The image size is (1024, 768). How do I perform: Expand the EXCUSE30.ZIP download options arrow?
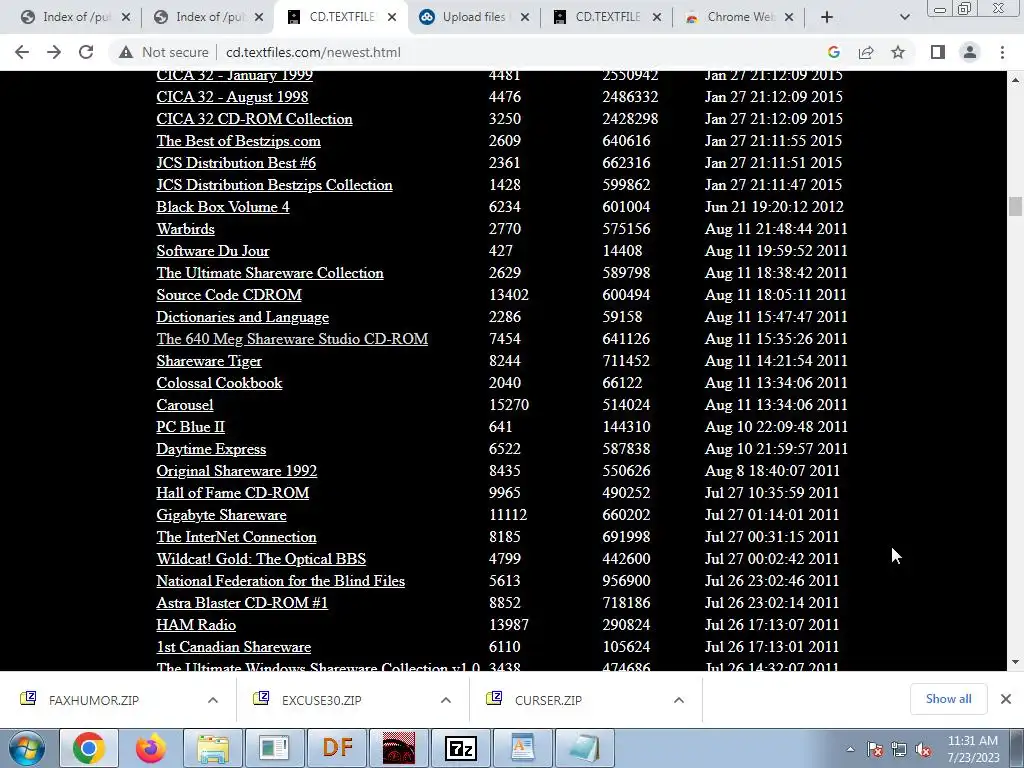[x=445, y=700]
